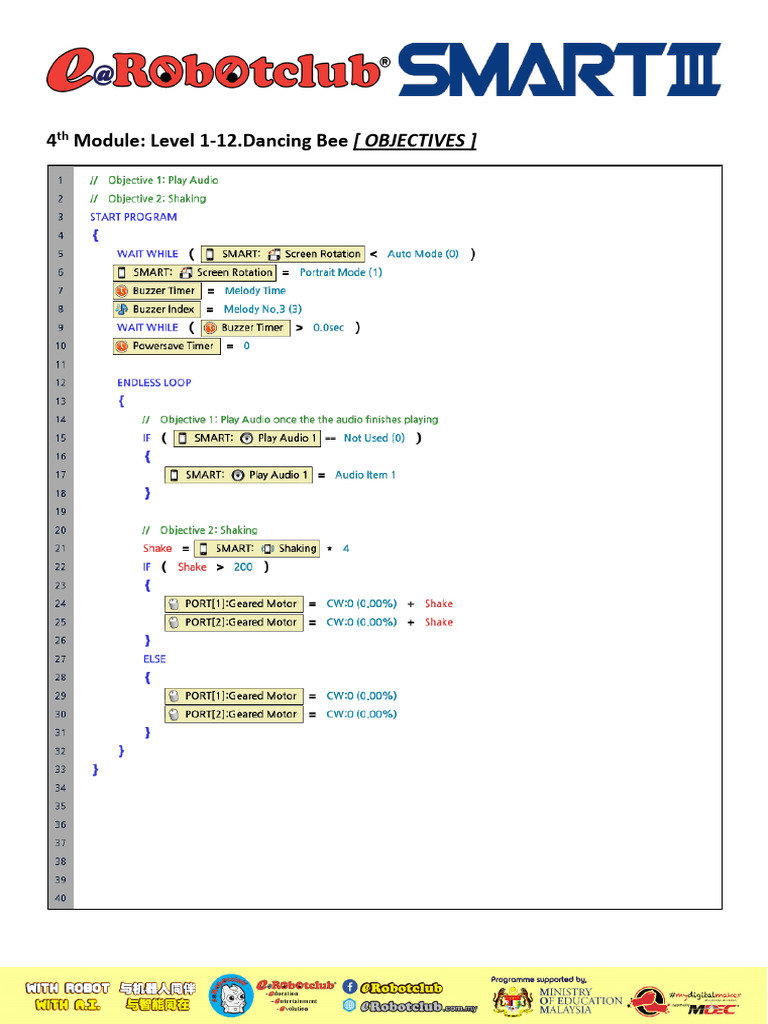Click the speaker icon in line 17 Play Audio block
Image resolution: width=768 pixels, height=1024 pixels.
coord(238,475)
